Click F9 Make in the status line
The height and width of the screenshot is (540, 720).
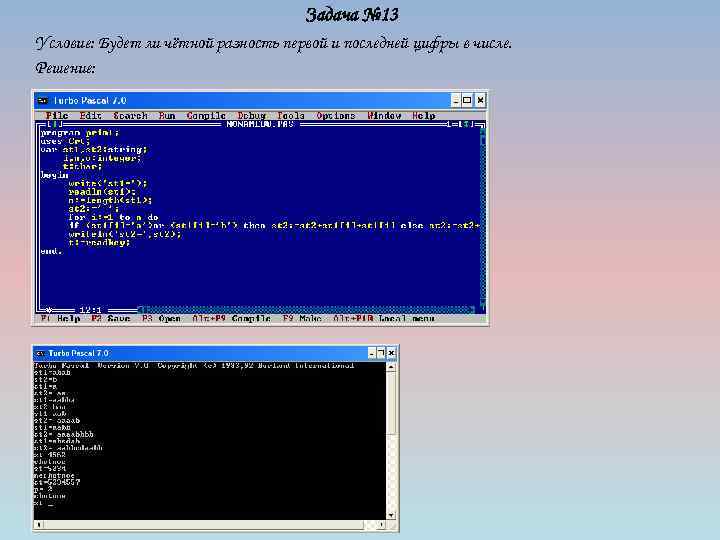(302, 318)
